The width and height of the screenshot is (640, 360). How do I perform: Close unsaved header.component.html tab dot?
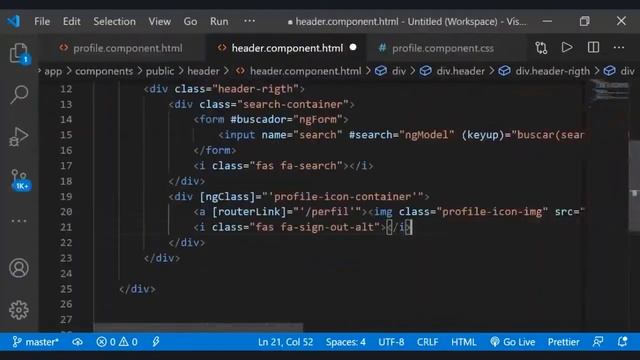pyautogui.click(x=353, y=48)
